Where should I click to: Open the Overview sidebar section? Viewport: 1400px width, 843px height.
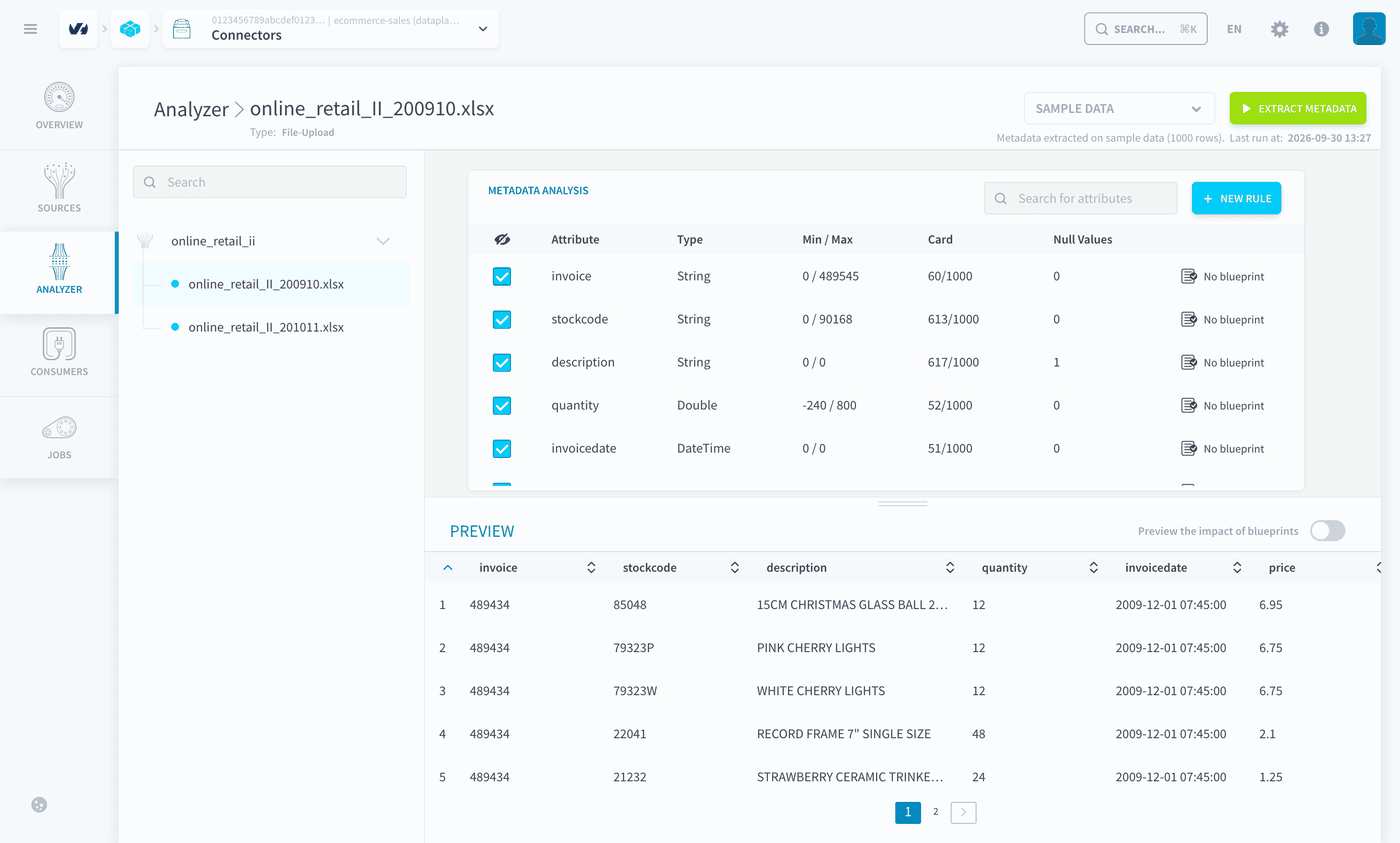coord(59,108)
